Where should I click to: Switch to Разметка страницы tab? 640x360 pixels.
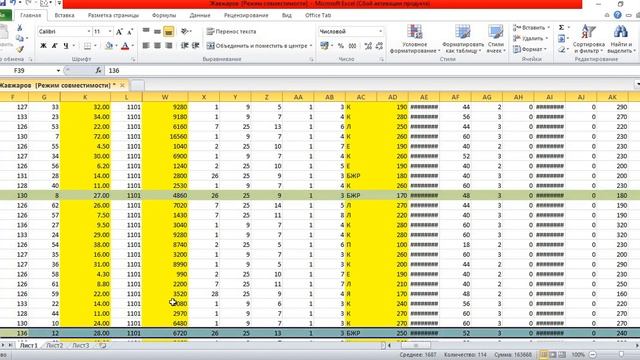(113, 16)
